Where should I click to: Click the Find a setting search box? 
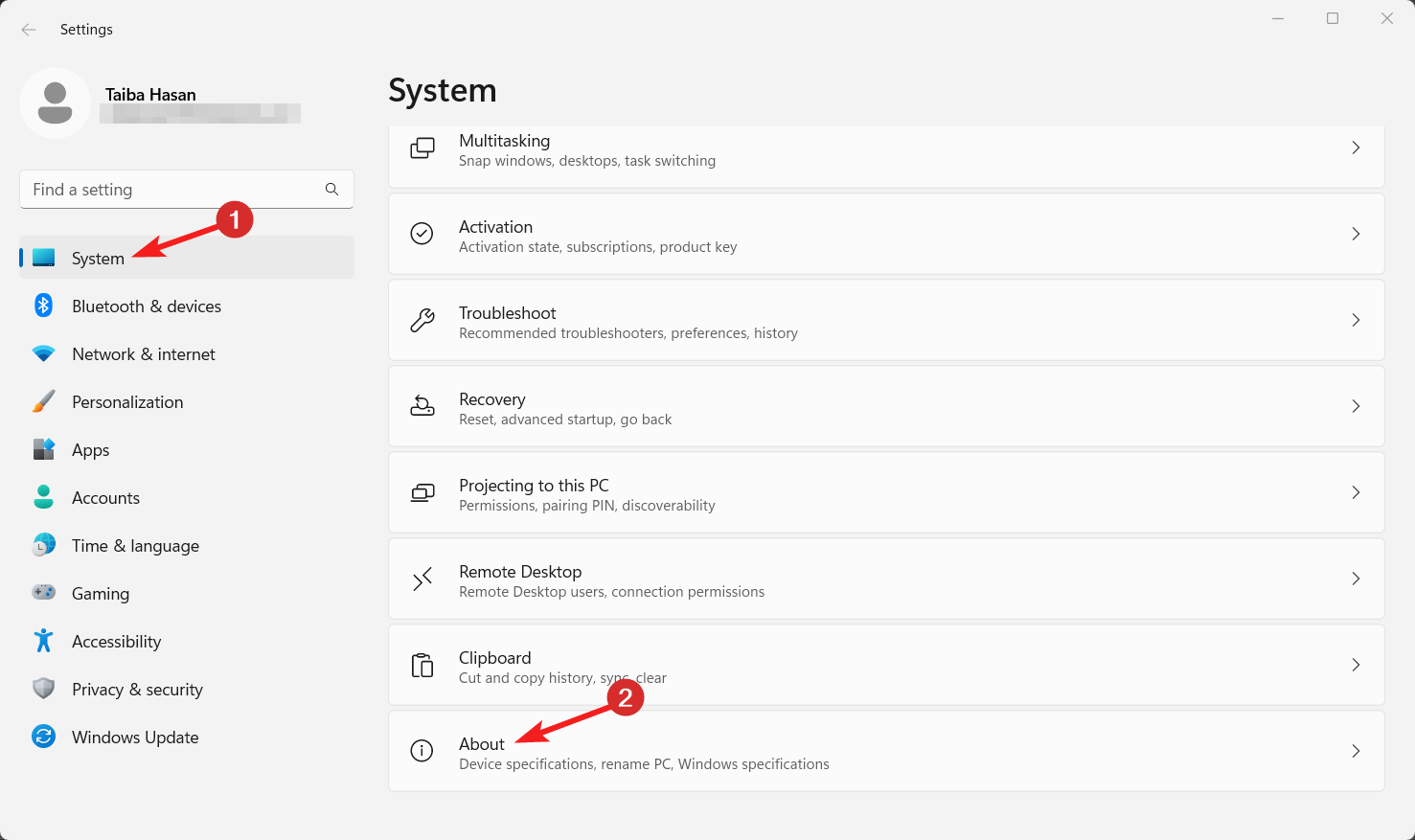coord(172,189)
